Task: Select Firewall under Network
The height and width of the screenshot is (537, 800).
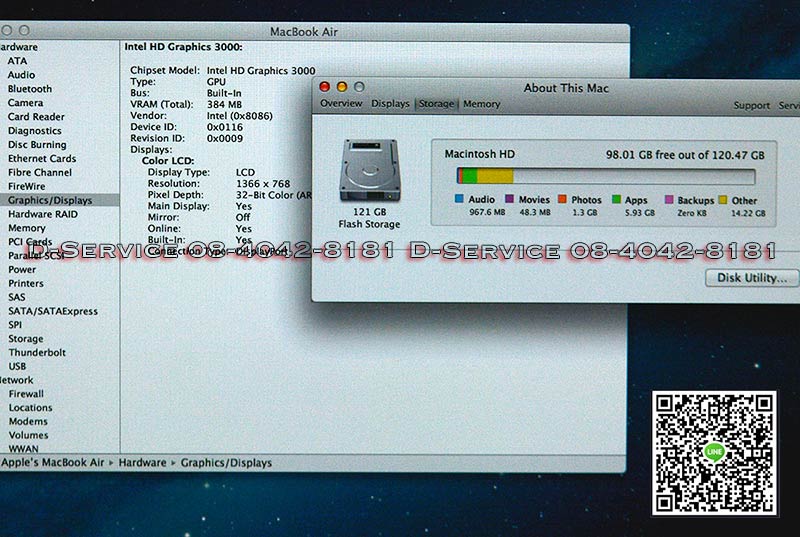Action: click(x=26, y=394)
